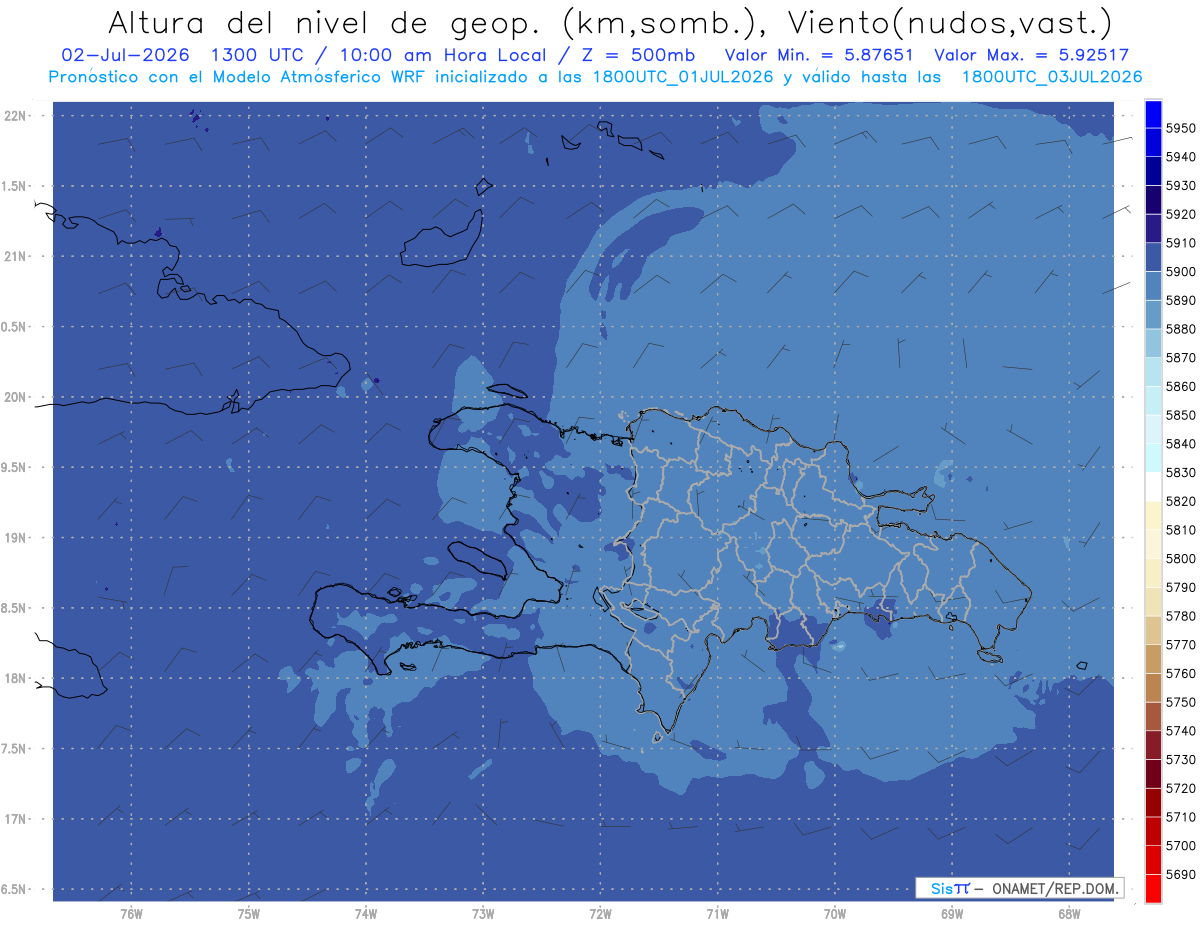Click the '68W' longitude label

point(1068,913)
